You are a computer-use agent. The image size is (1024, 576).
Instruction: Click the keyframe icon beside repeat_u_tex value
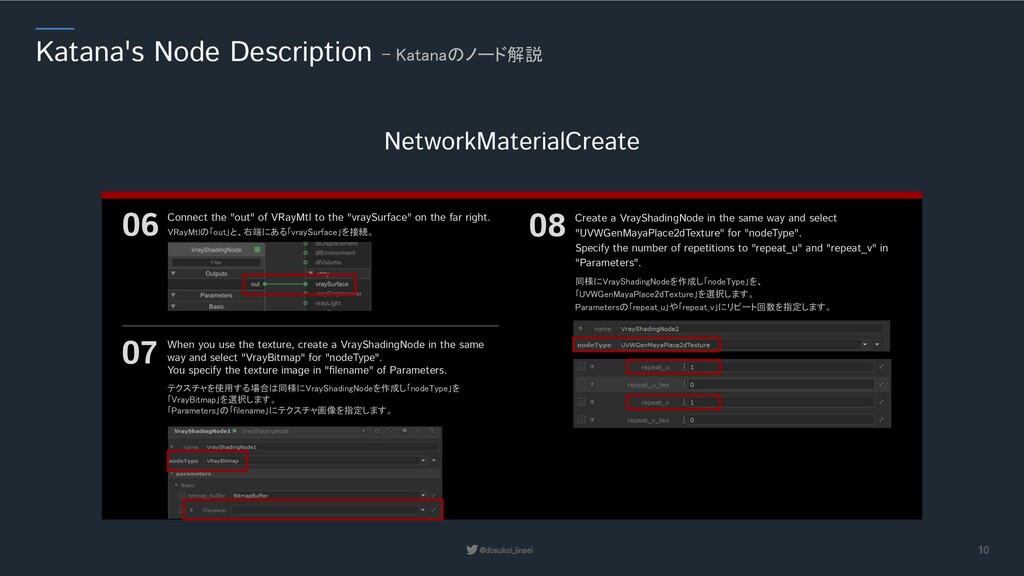pyautogui.click(x=684, y=385)
